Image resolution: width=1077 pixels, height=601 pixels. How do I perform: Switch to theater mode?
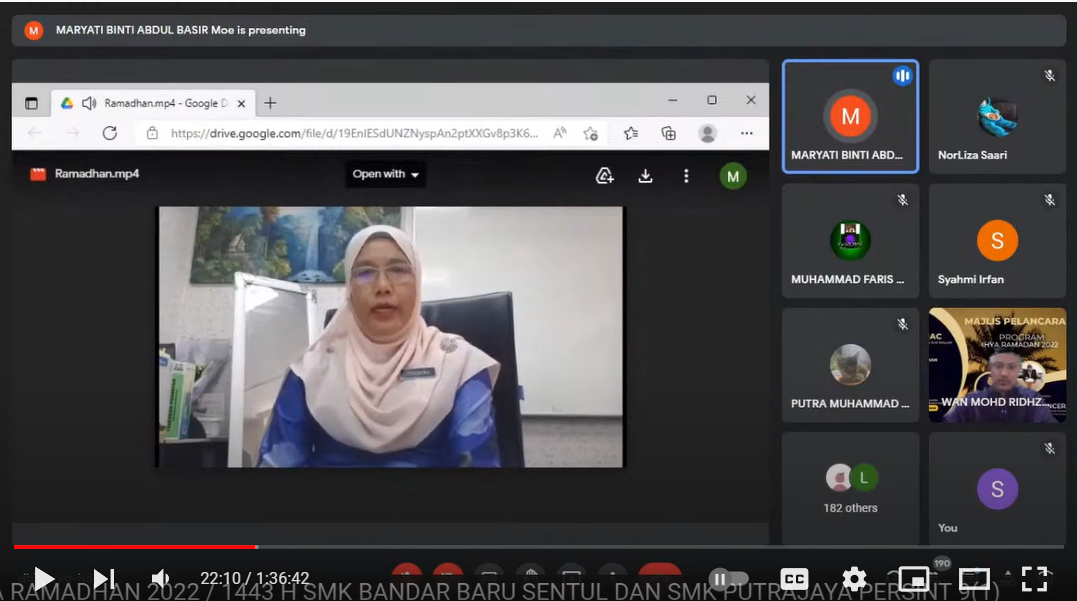(x=974, y=579)
